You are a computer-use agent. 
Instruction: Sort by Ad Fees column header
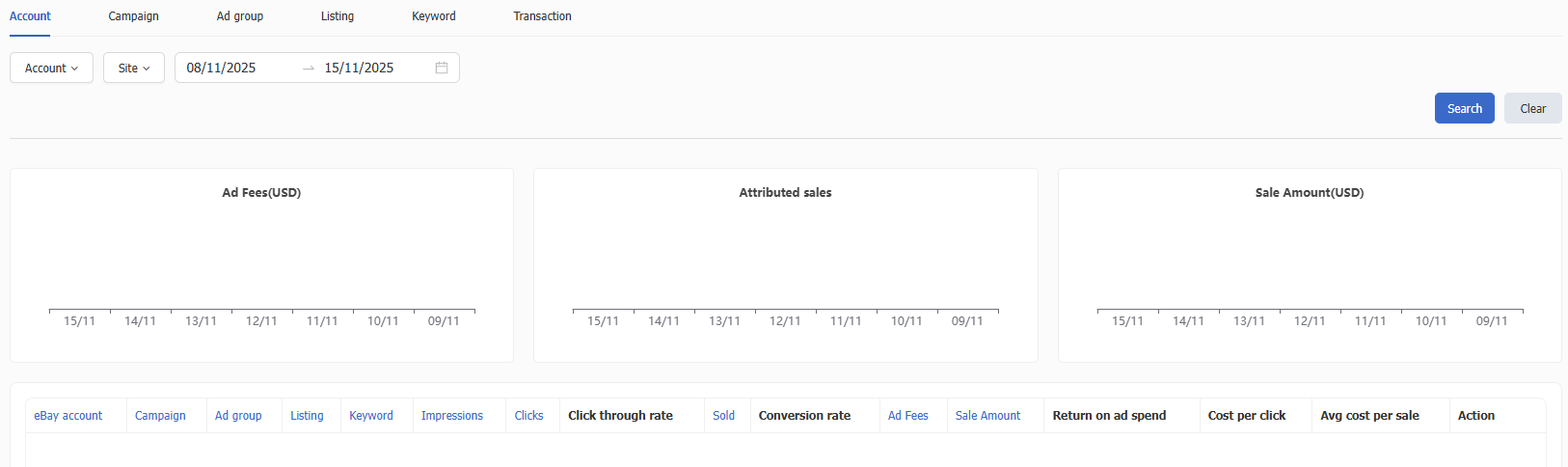coord(907,416)
